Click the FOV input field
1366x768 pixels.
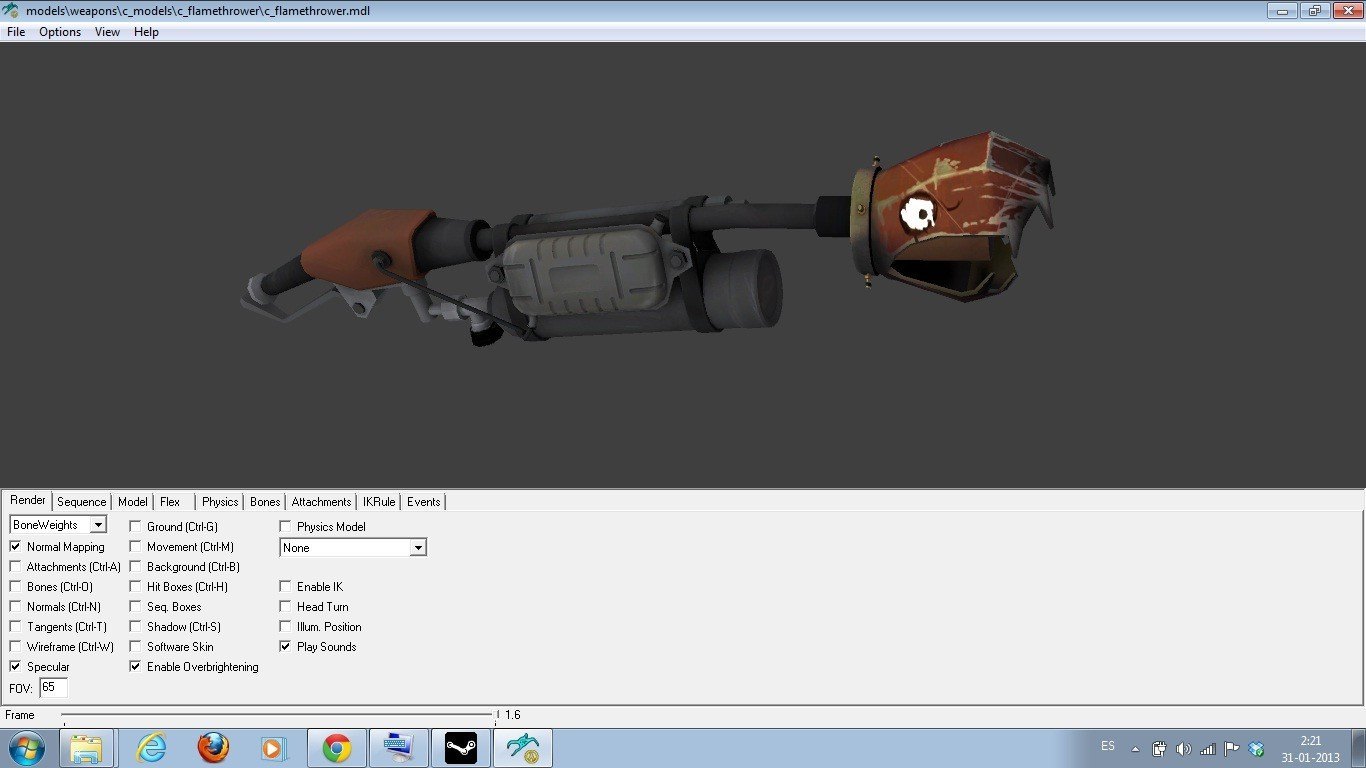53,688
